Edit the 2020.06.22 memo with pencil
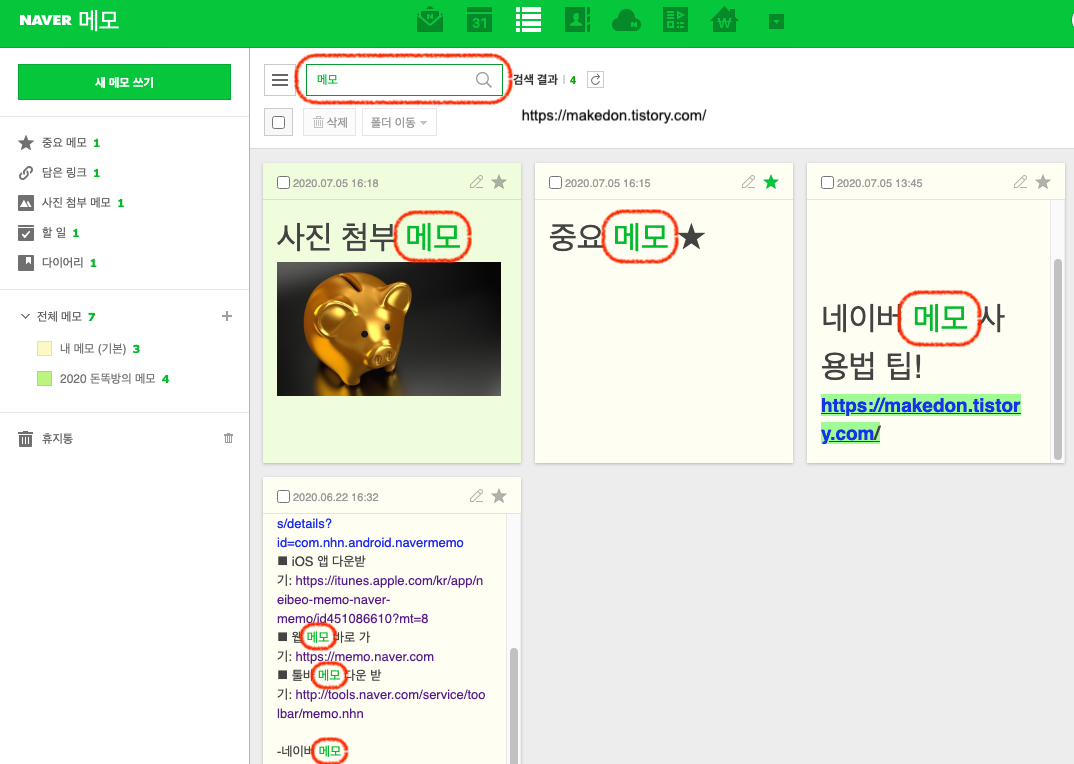 click(477, 495)
